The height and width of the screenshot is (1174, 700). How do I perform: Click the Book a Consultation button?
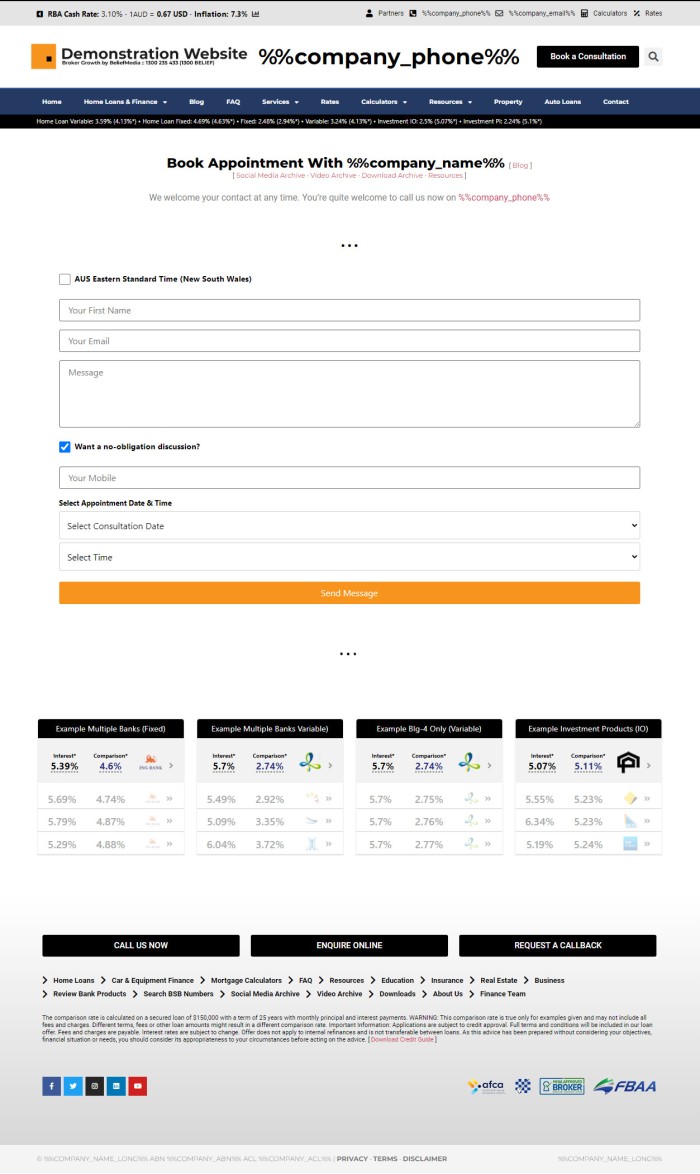pos(587,57)
